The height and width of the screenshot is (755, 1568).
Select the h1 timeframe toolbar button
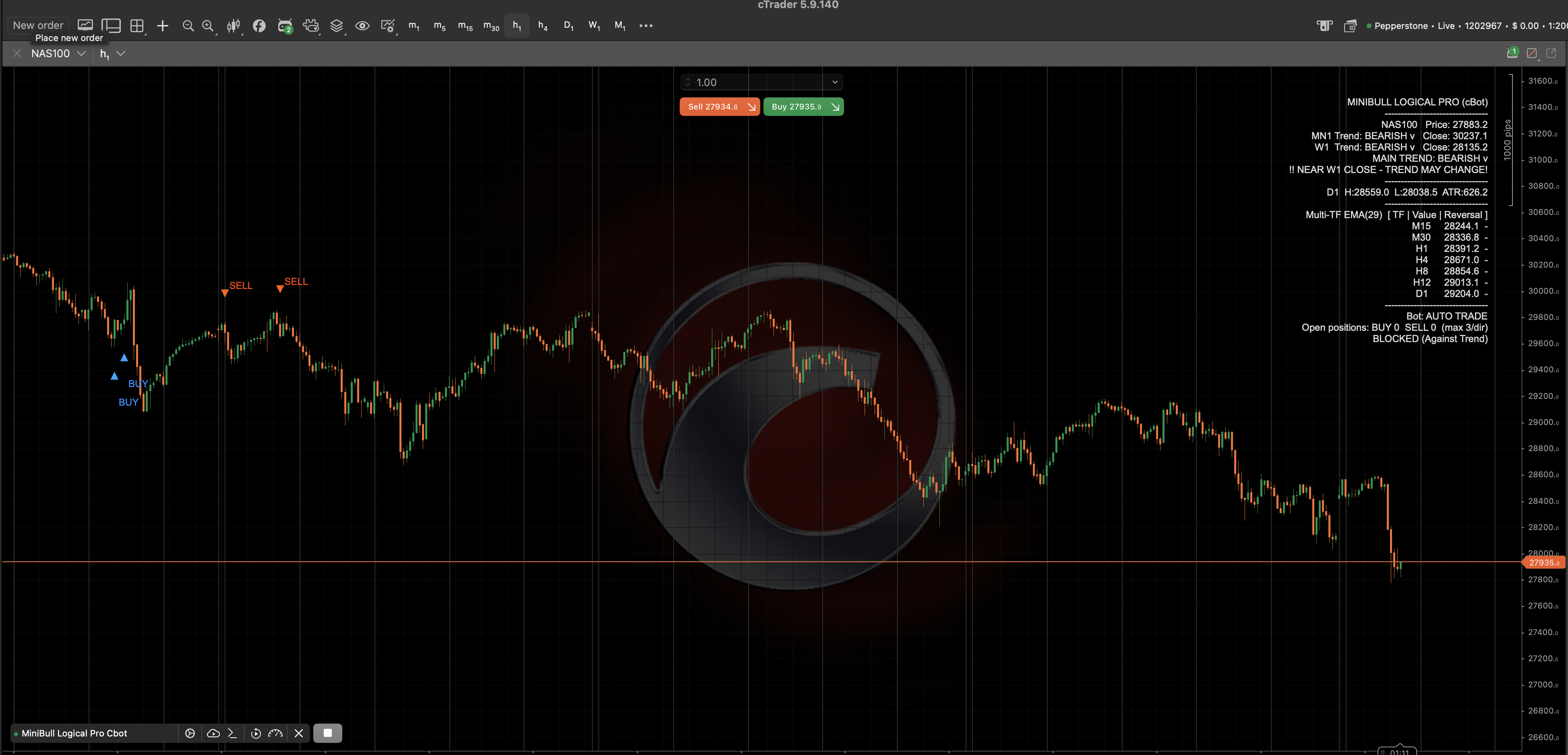click(x=517, y=25)
